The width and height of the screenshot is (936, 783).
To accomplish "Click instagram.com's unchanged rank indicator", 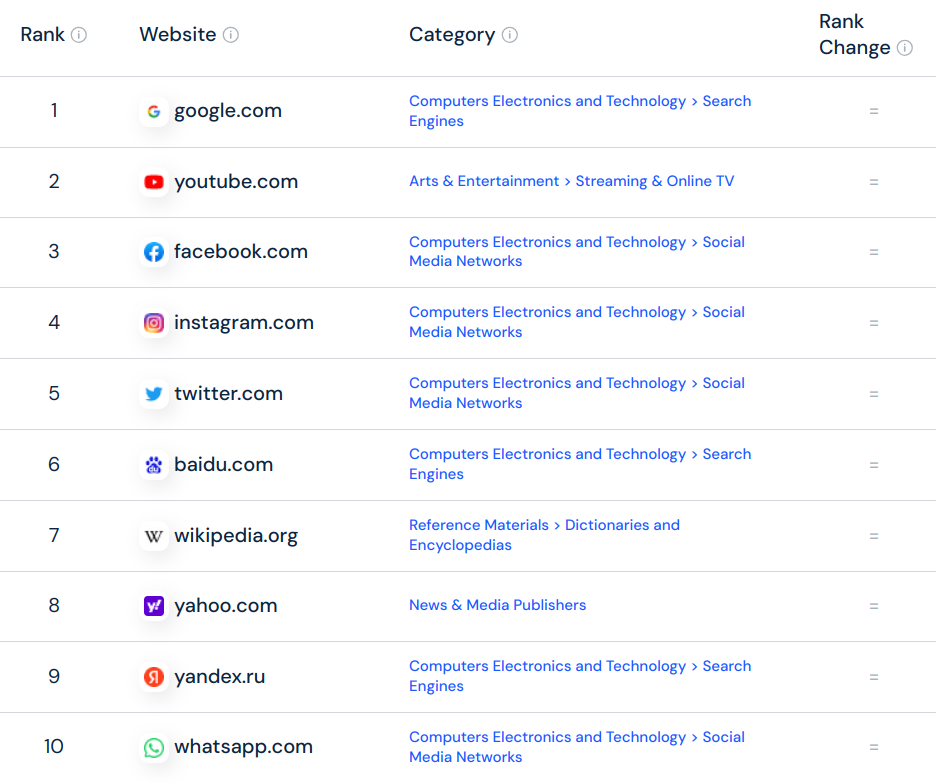I will coord(874,323).
